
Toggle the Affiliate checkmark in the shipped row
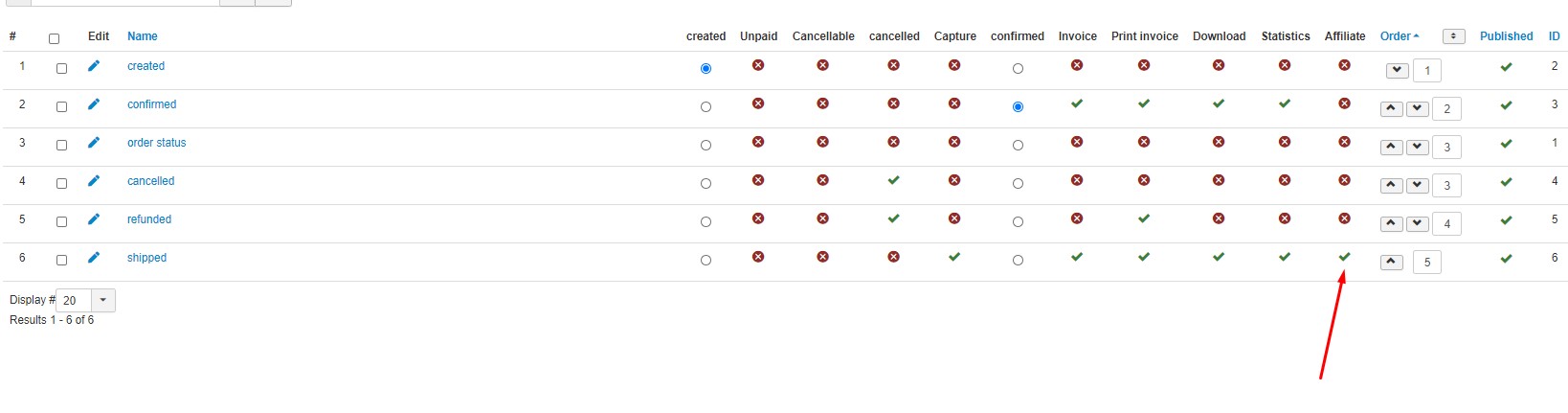point(1344,257)
